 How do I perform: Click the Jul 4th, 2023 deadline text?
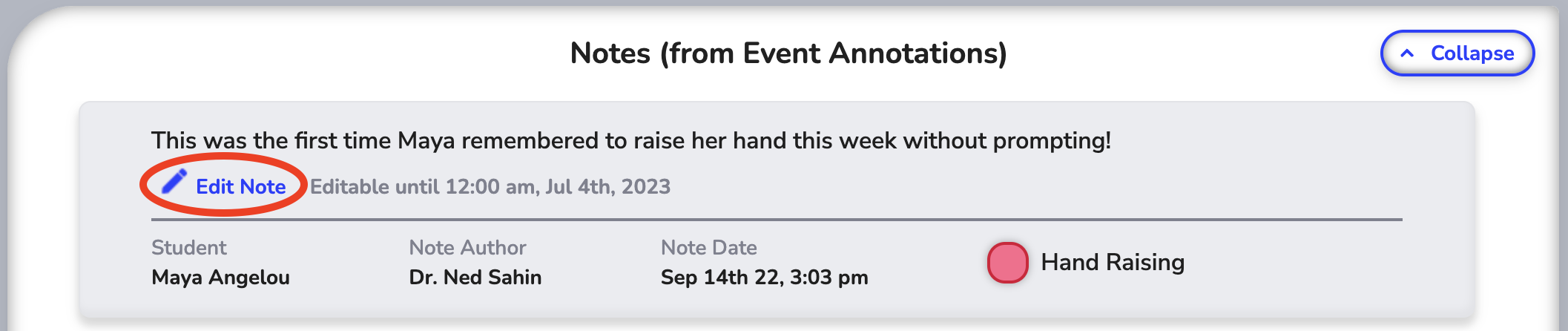pos(608,186)
